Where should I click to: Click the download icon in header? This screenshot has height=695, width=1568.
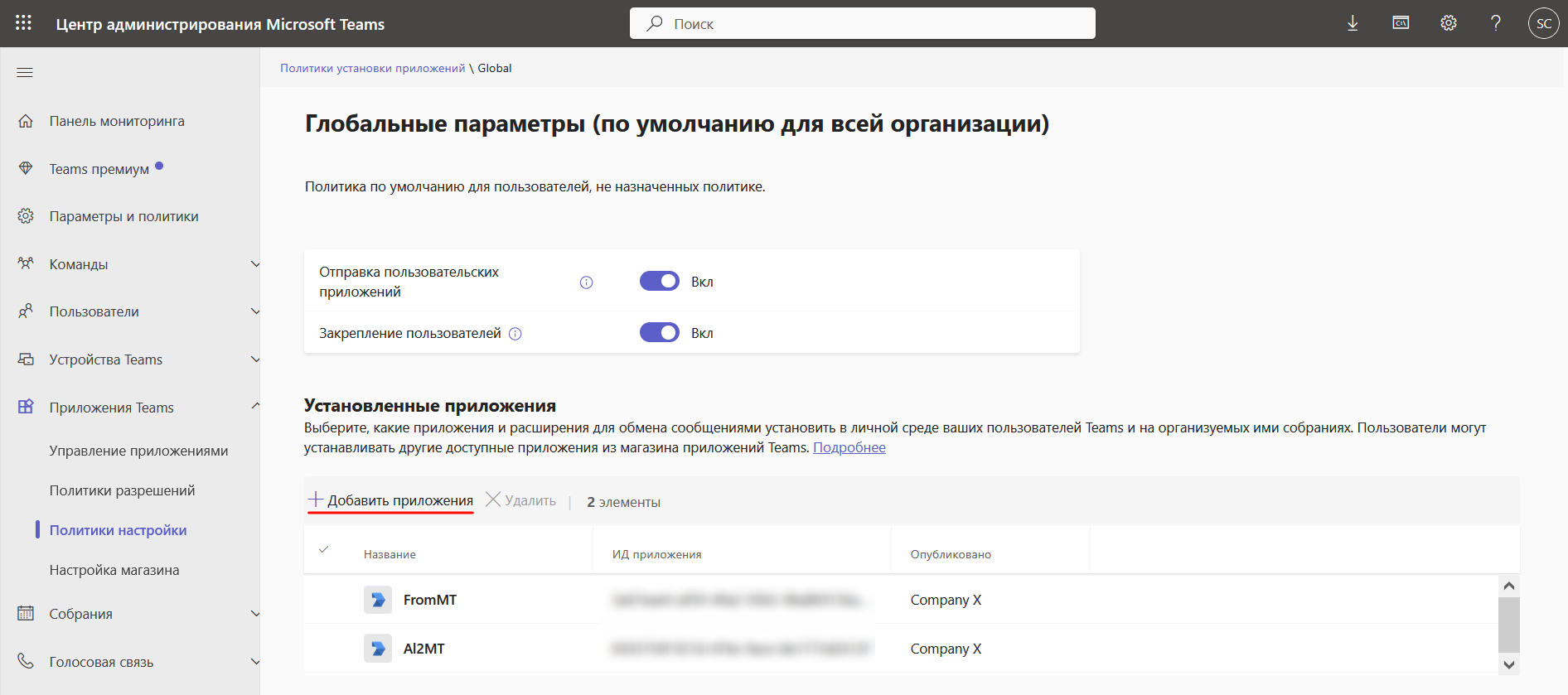click(1353, 23)
